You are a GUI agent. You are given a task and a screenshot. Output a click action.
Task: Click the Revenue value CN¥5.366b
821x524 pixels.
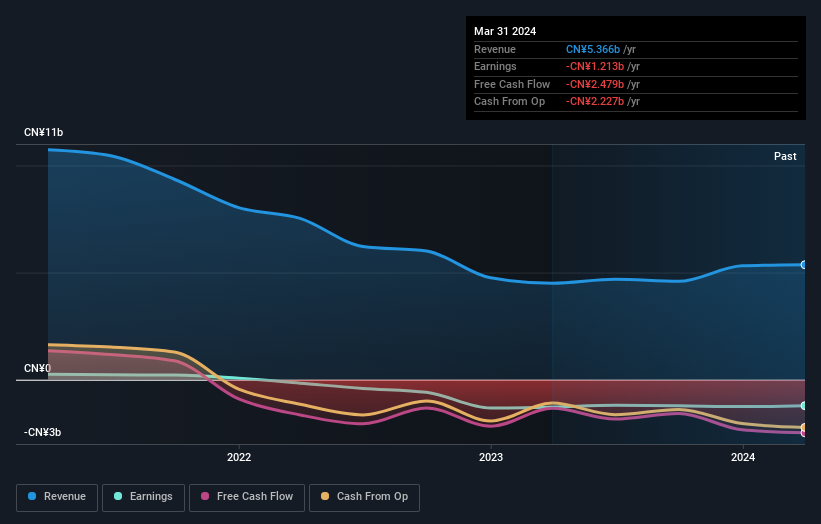point(593,49)
